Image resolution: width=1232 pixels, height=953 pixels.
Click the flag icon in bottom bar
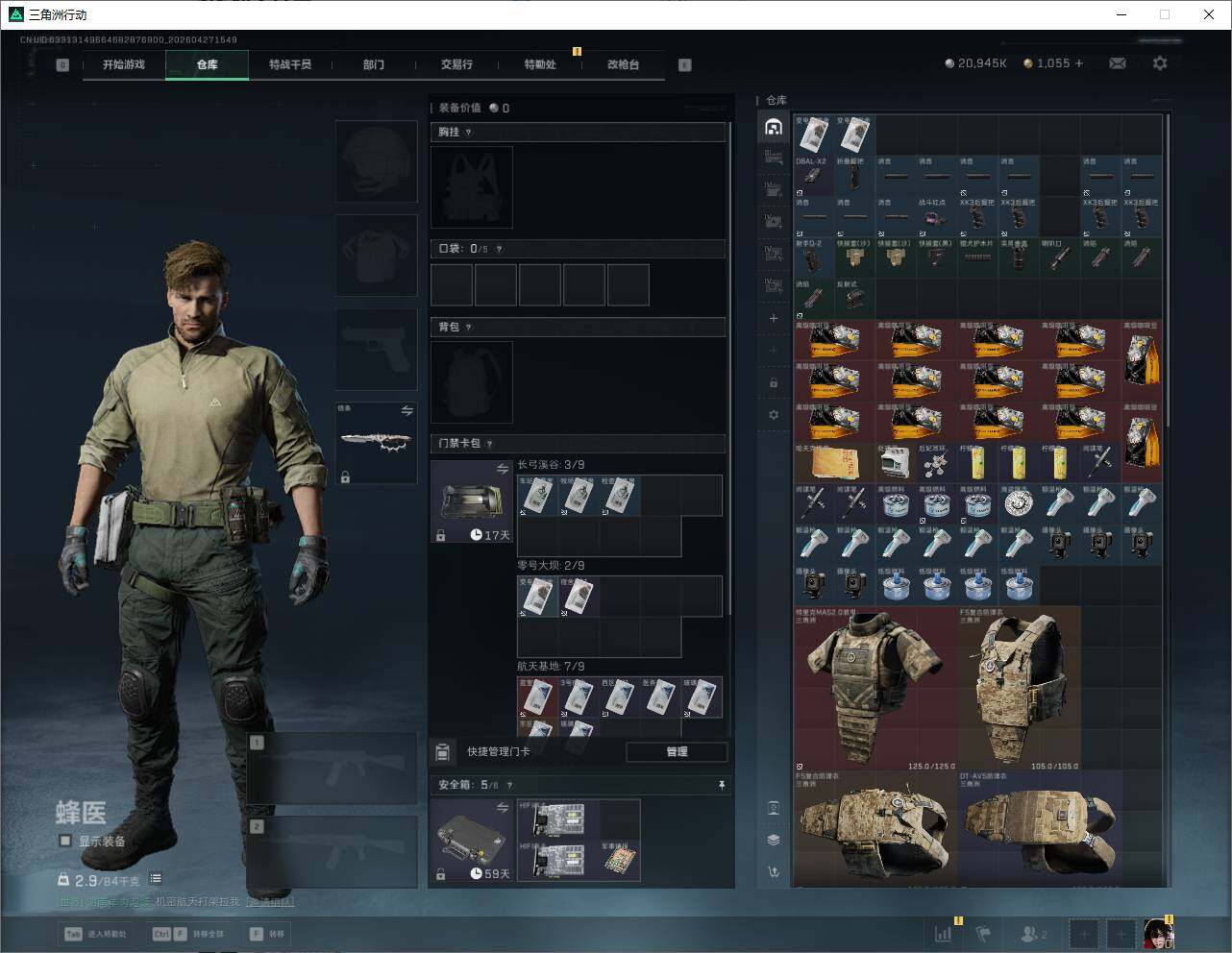point(983,933)
